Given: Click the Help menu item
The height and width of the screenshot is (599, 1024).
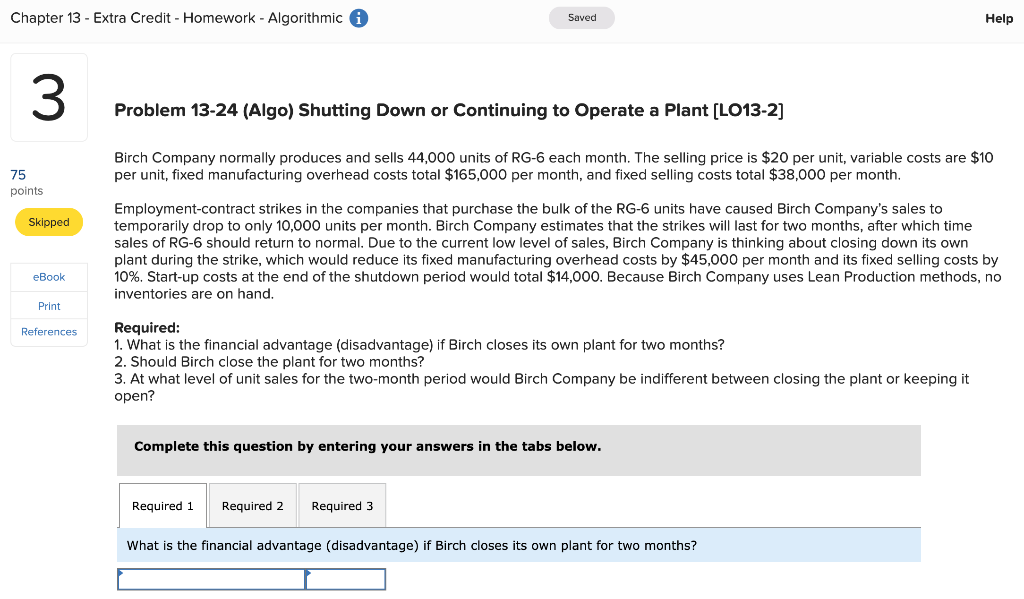Looking at the screenshot, I should point(999,18).
